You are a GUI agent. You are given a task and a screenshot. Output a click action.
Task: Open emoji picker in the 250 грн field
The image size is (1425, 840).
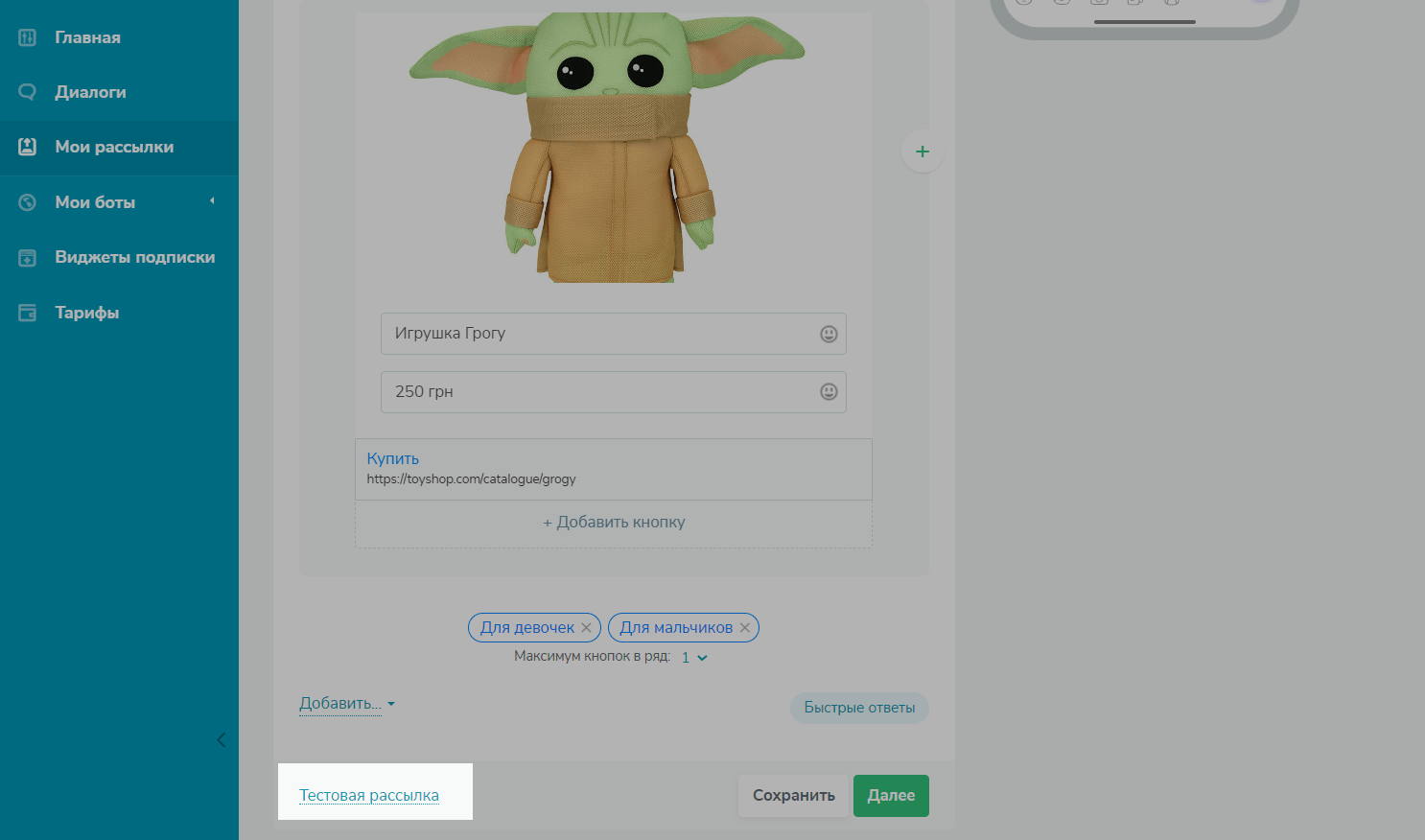coord(829,391)
